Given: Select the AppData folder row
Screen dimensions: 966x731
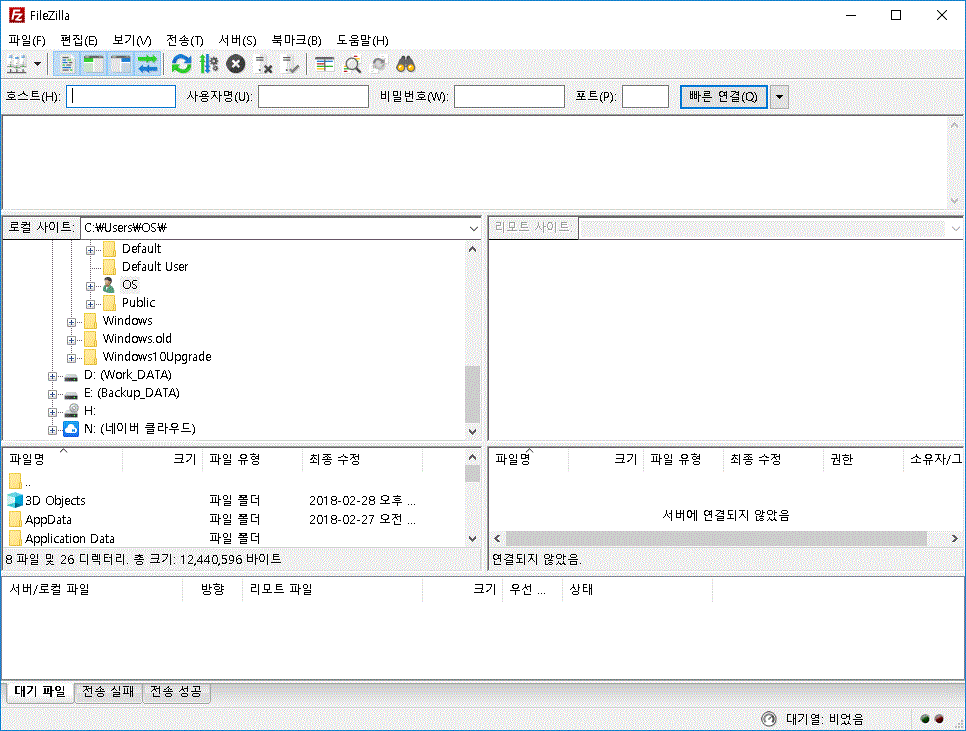Looking at the screenshot, I should coord(233,520).
